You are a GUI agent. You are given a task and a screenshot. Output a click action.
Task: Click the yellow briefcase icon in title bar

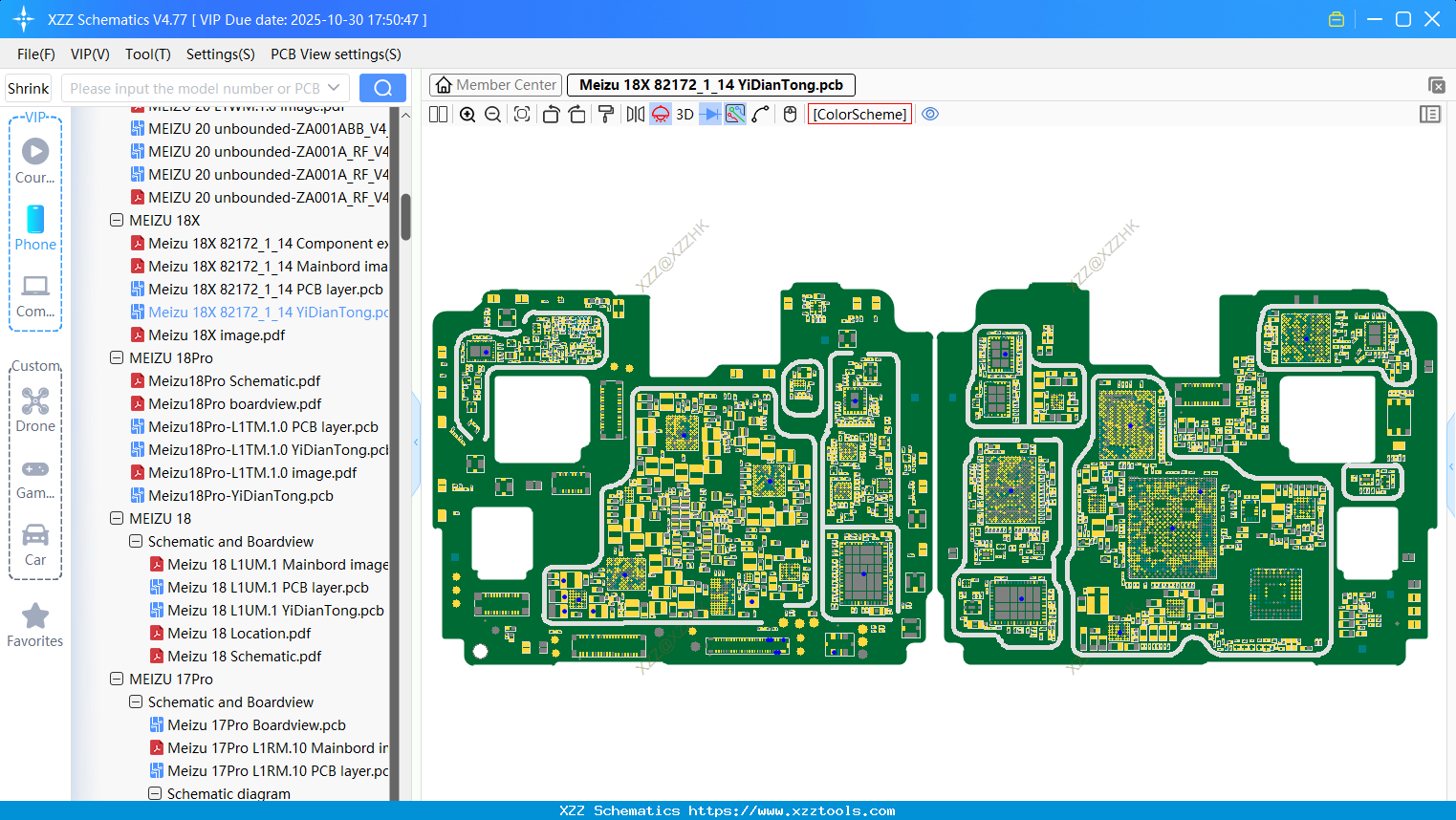[1336, 19]
